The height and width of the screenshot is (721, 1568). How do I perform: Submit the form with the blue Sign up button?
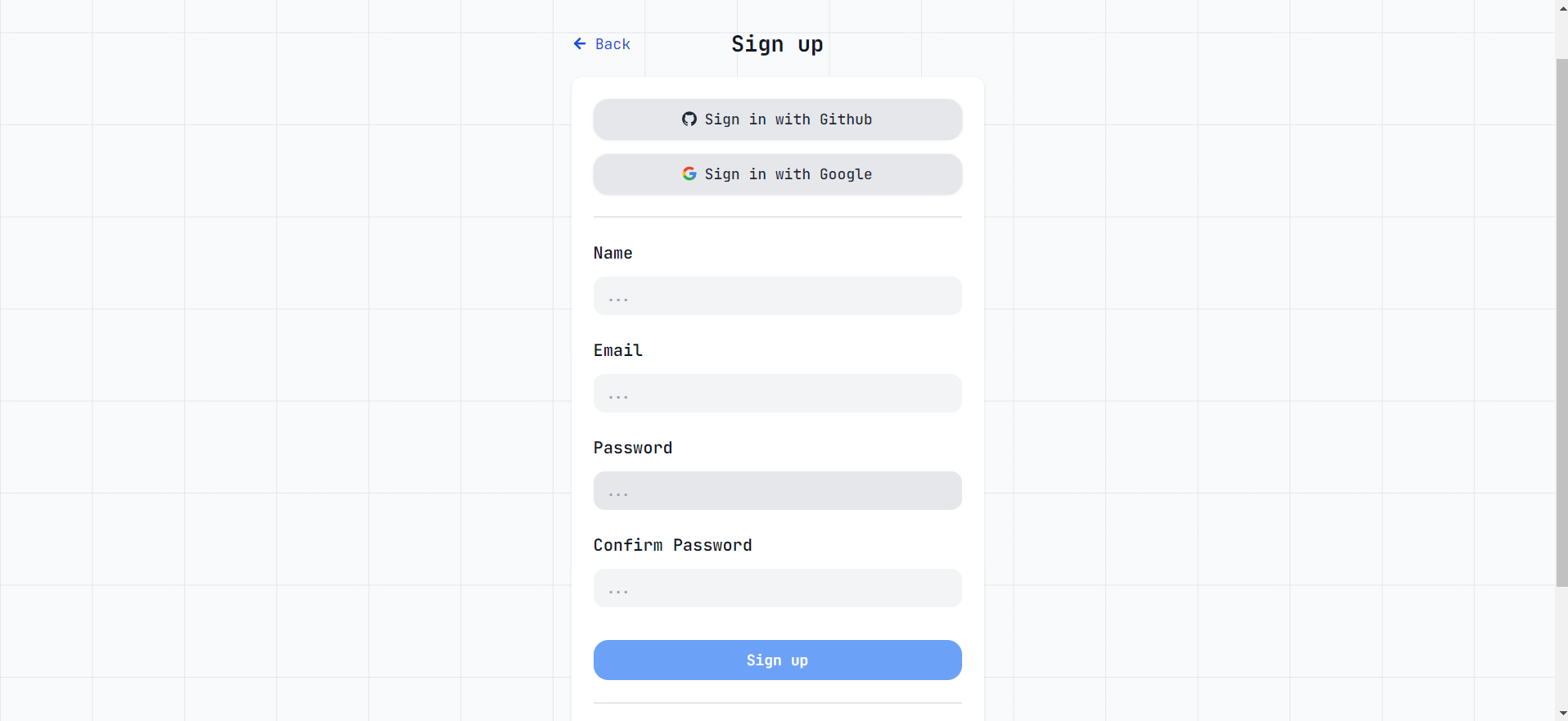(x=777, y=660)
